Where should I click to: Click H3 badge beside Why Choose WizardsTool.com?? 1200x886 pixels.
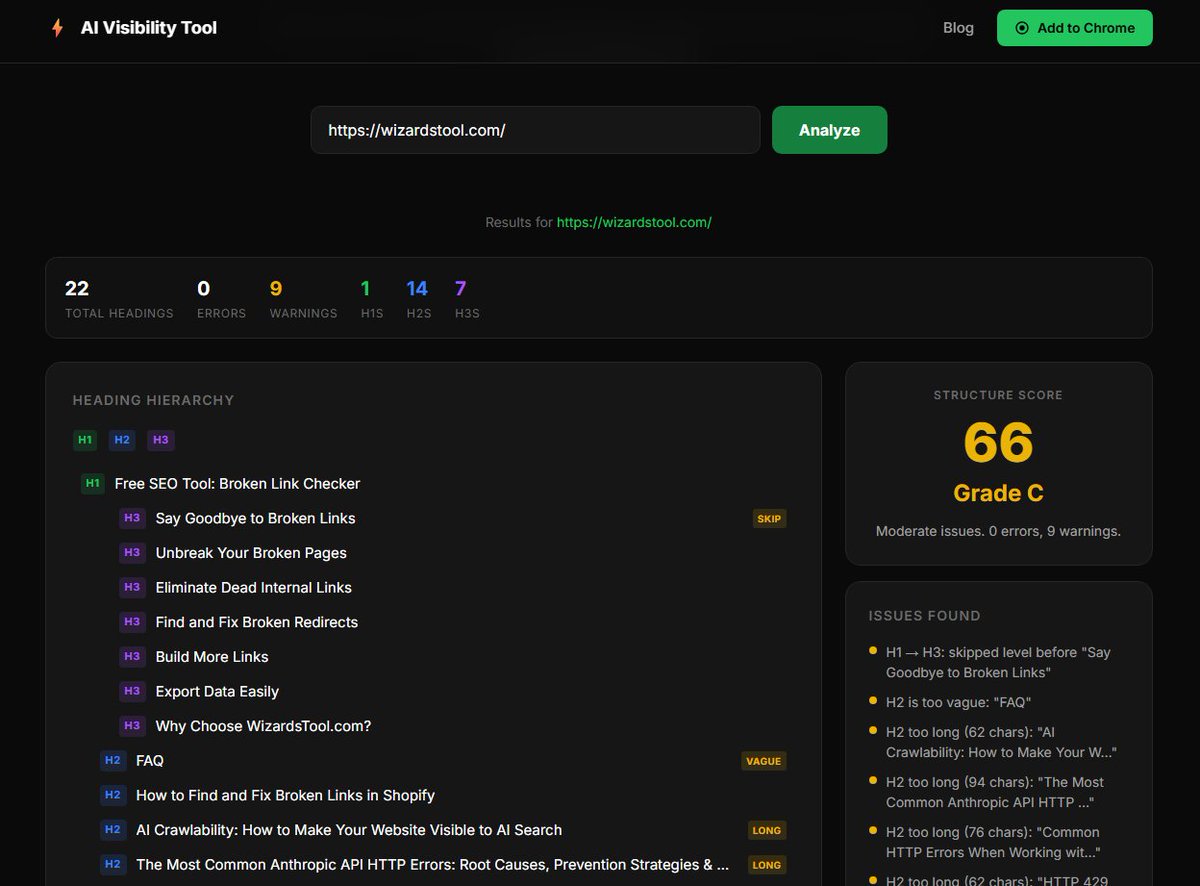point(132,726)
